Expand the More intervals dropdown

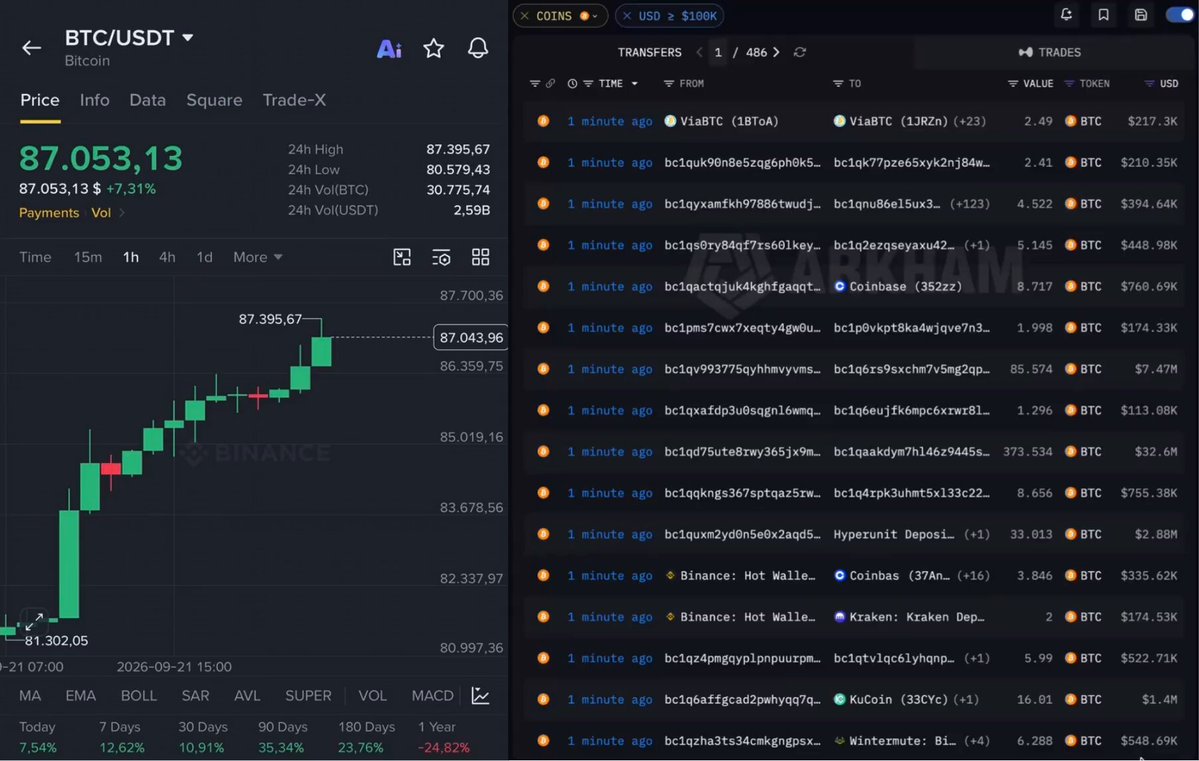(x=258, y=257)
